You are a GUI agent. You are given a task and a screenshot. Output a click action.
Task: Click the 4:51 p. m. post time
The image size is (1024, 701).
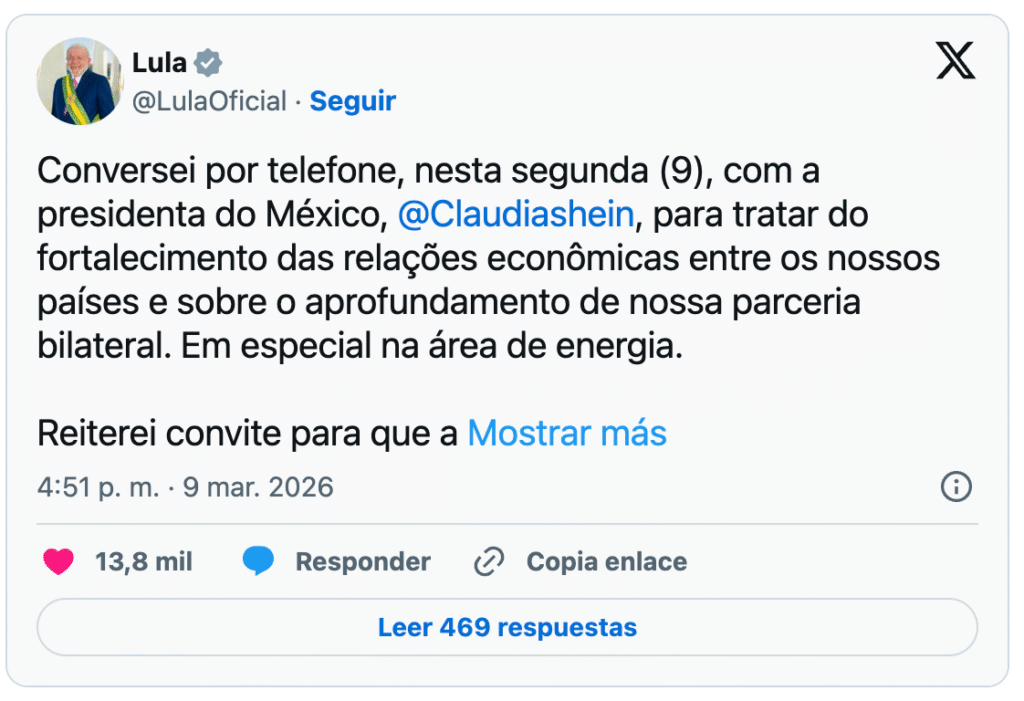97,487
